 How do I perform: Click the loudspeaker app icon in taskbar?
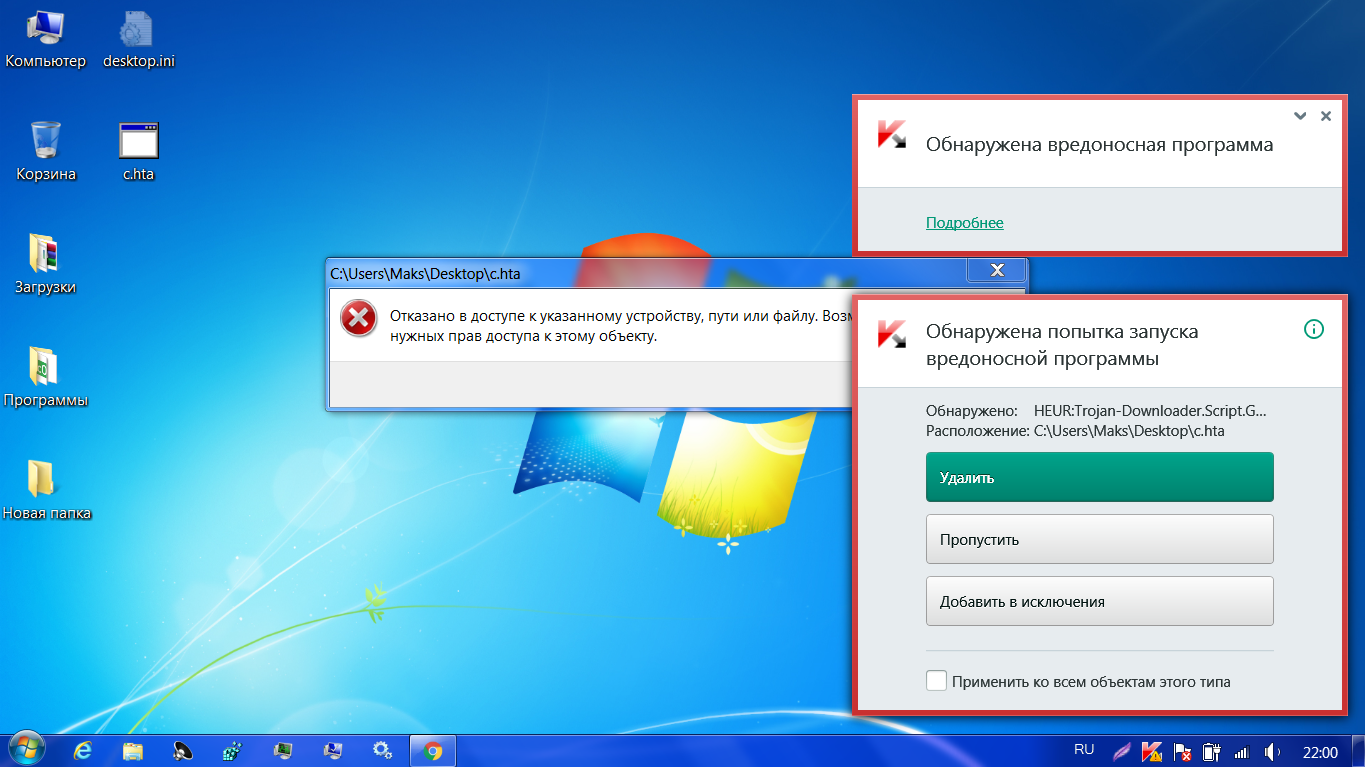[183, 750]
